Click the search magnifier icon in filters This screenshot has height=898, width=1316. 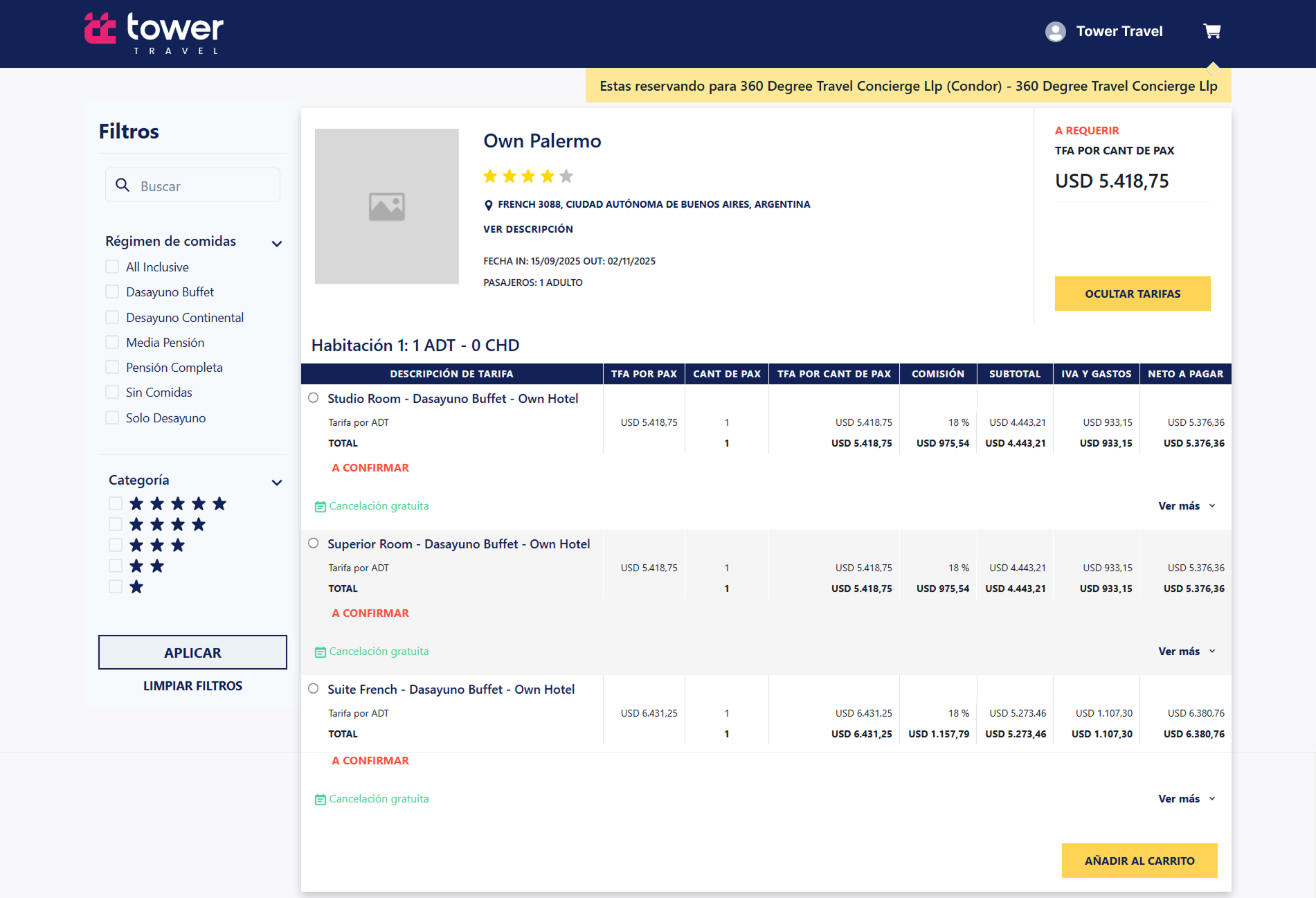123,185
